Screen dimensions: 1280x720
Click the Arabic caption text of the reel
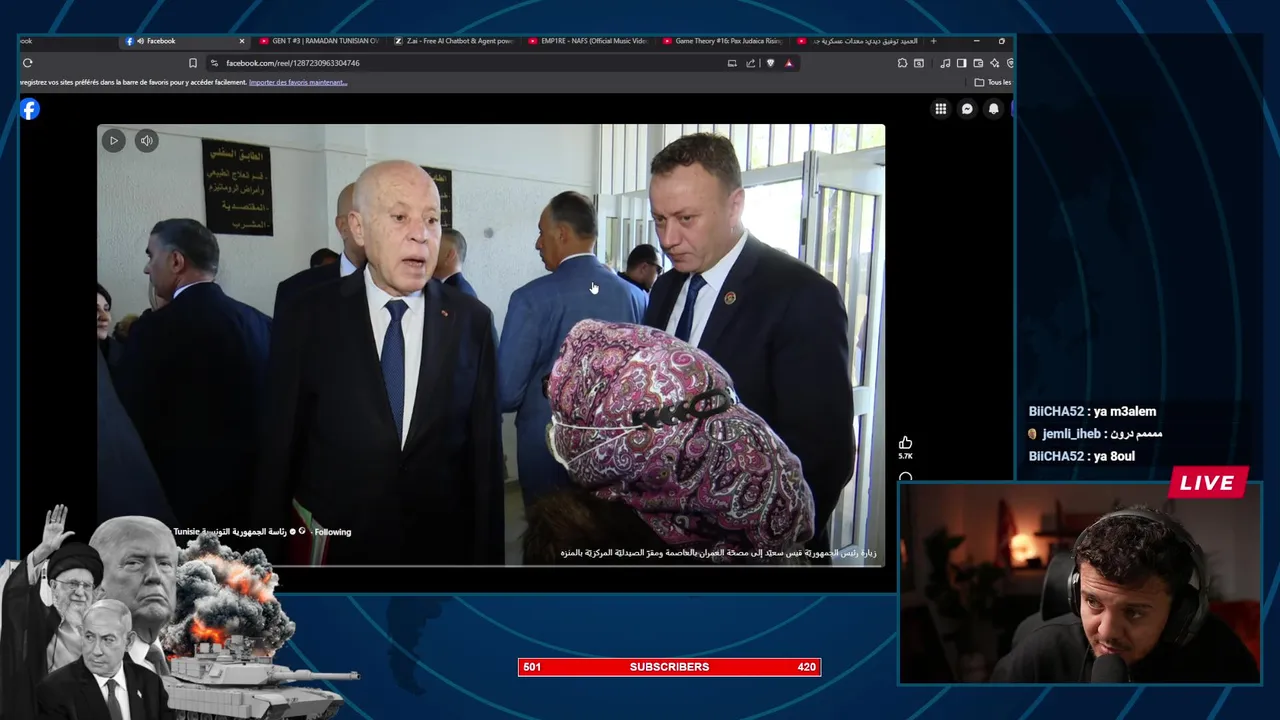click(x=718, y=553)
